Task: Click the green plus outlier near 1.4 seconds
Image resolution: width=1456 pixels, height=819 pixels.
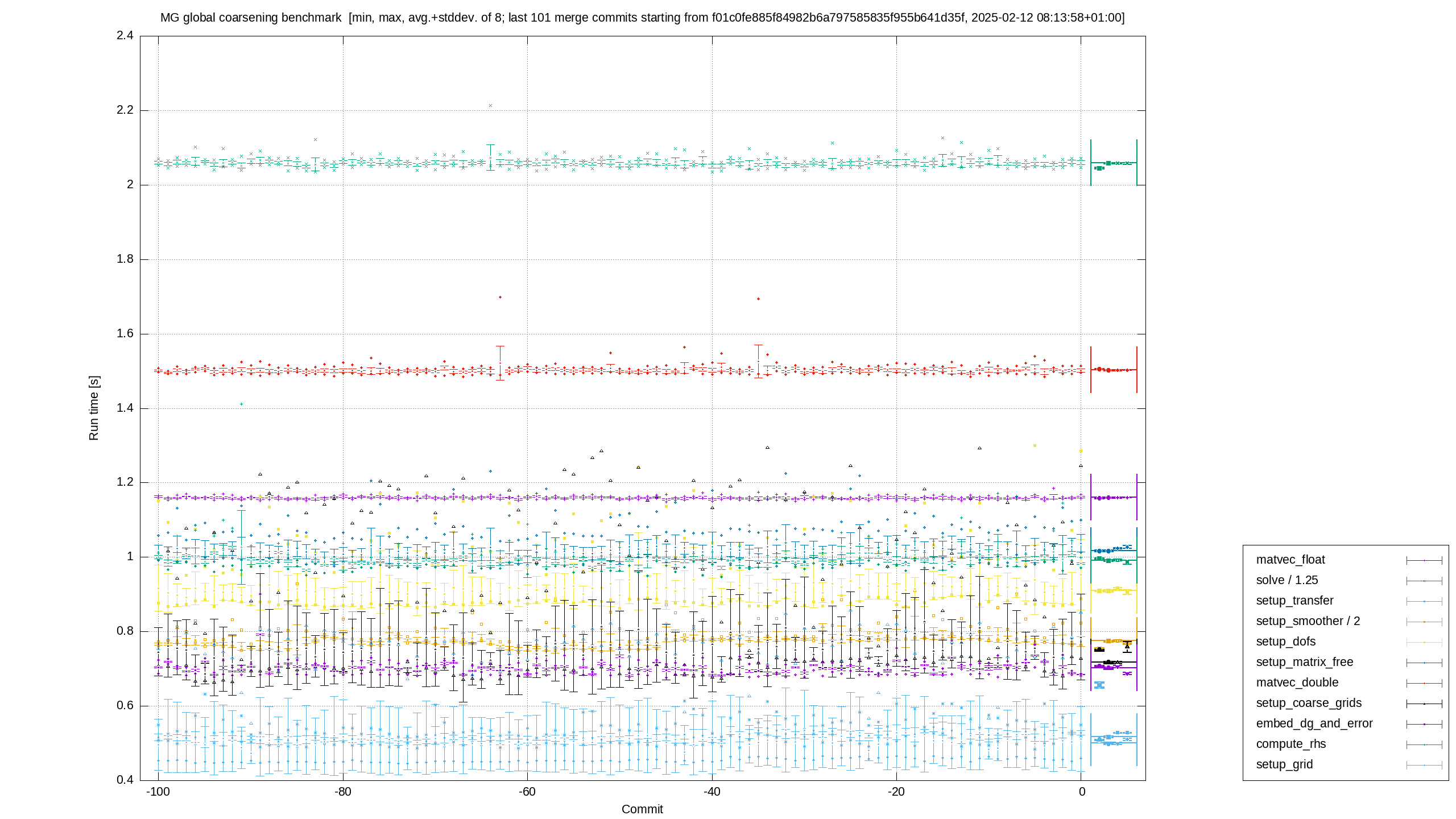Action: pyautogui.click(x=241, y=404)
